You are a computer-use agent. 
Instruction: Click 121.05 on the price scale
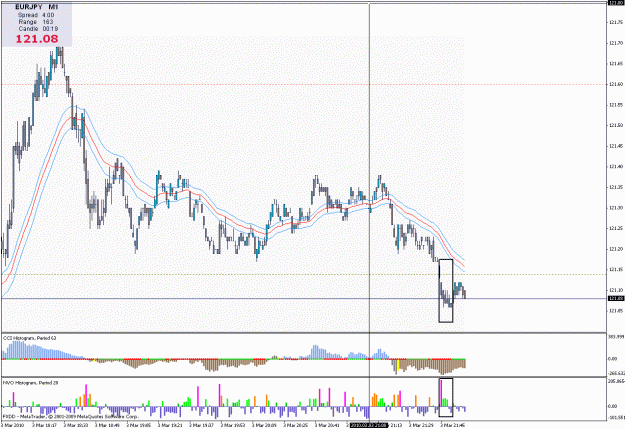click(616, 311)
